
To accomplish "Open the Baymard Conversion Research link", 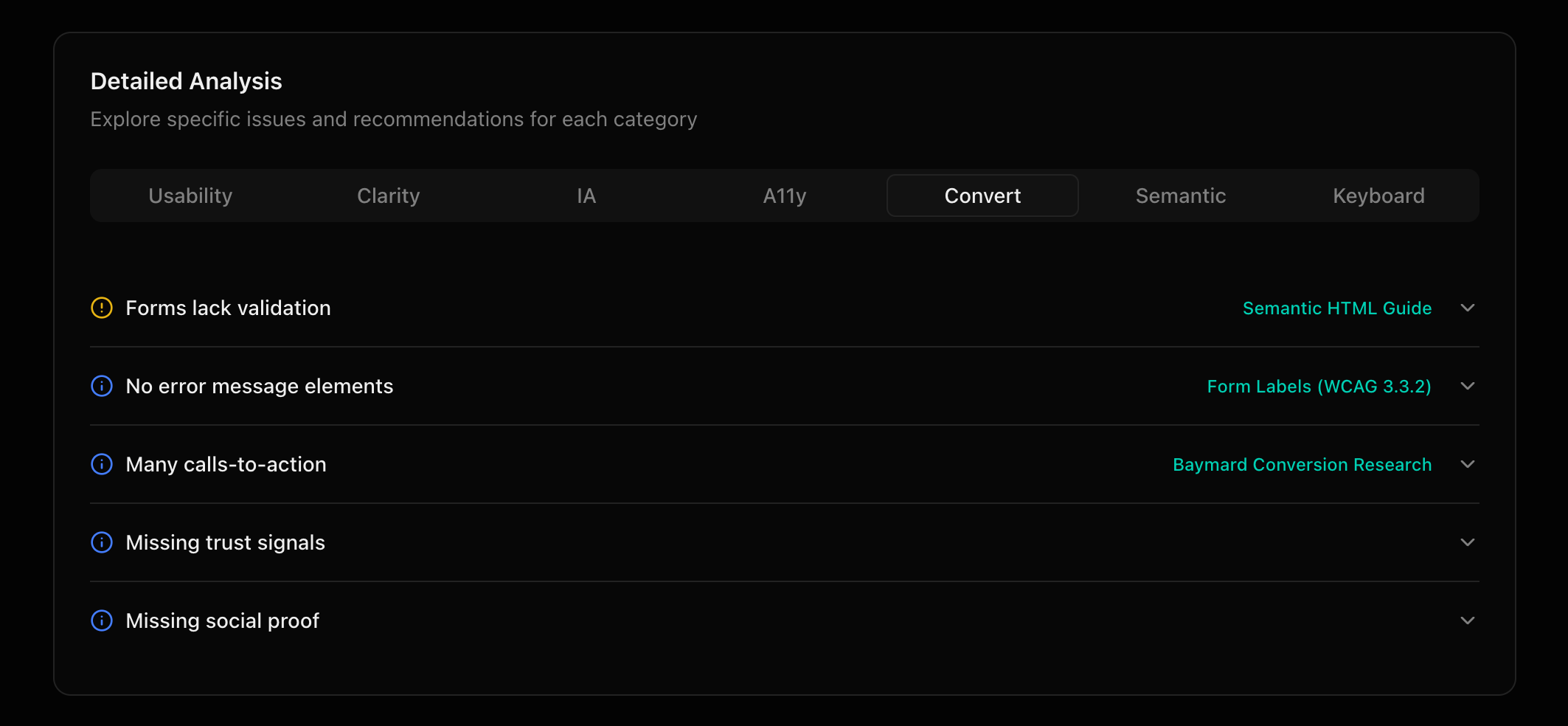I will tap(1302, 465).
